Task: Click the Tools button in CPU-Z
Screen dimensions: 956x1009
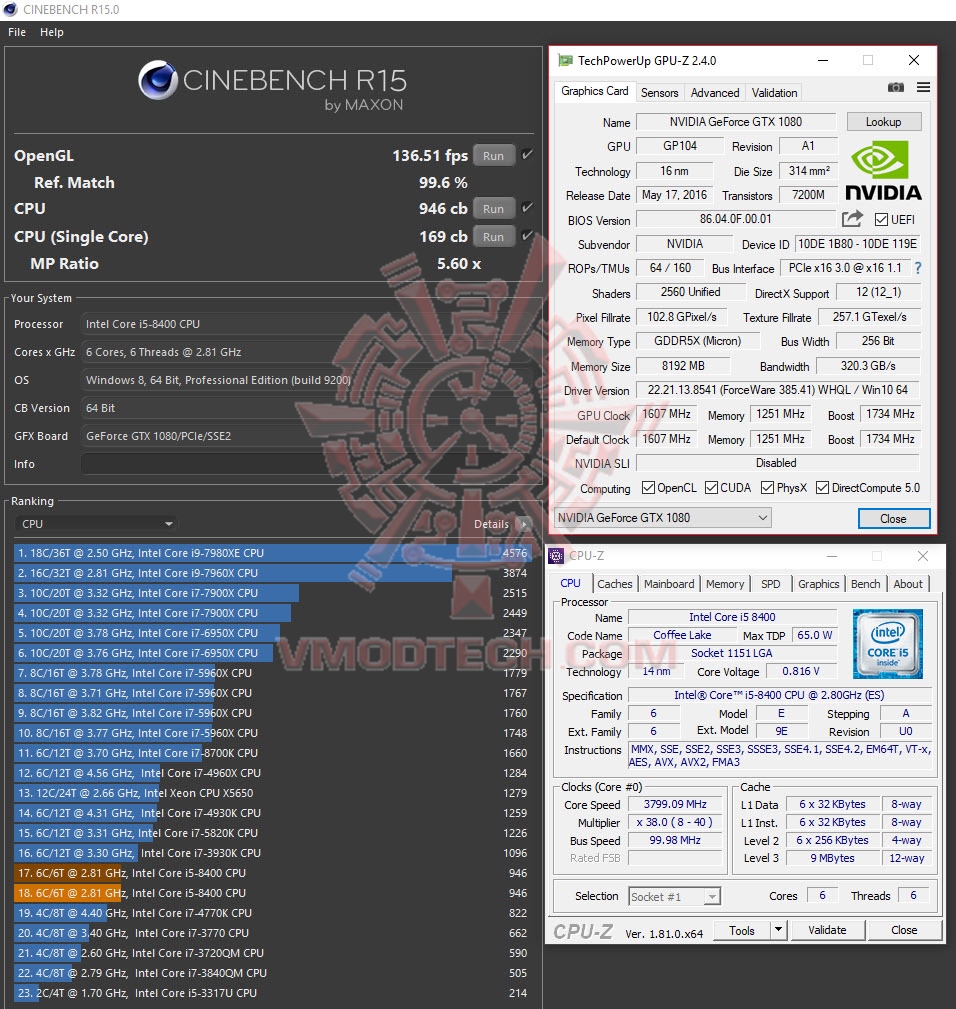Action: coord(741,930)
